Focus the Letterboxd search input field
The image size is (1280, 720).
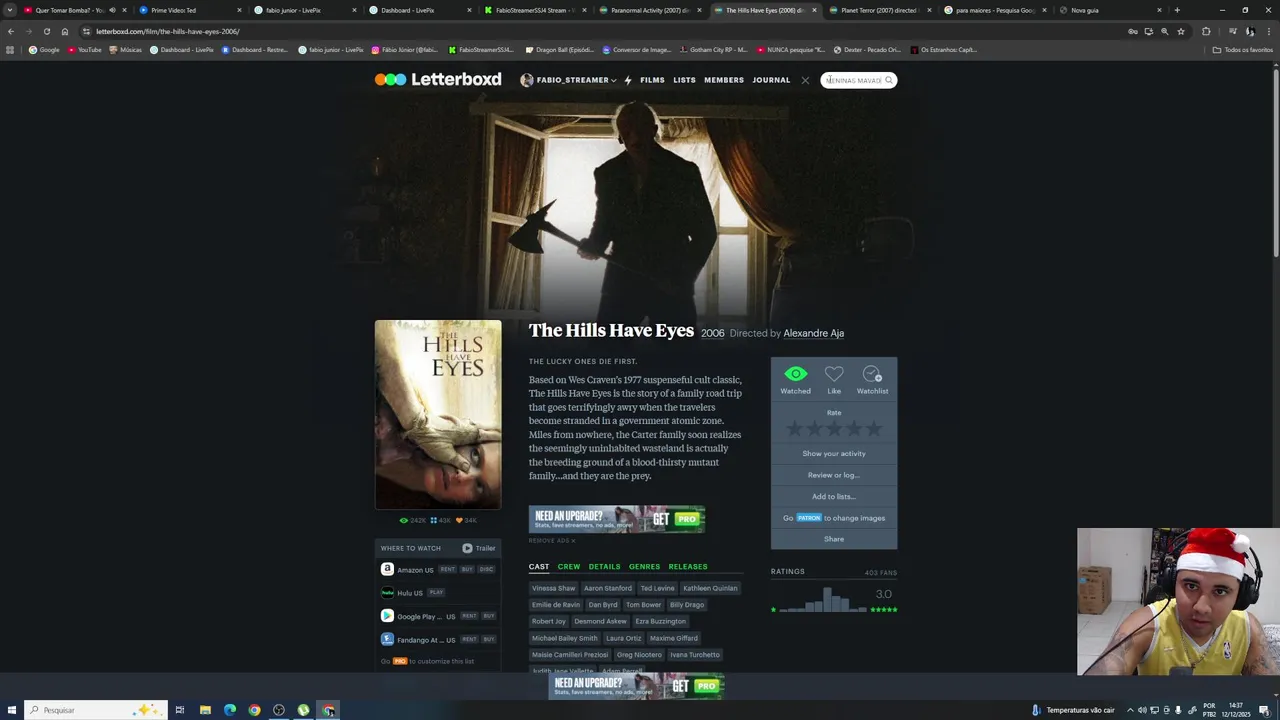[x=853, y=80]
